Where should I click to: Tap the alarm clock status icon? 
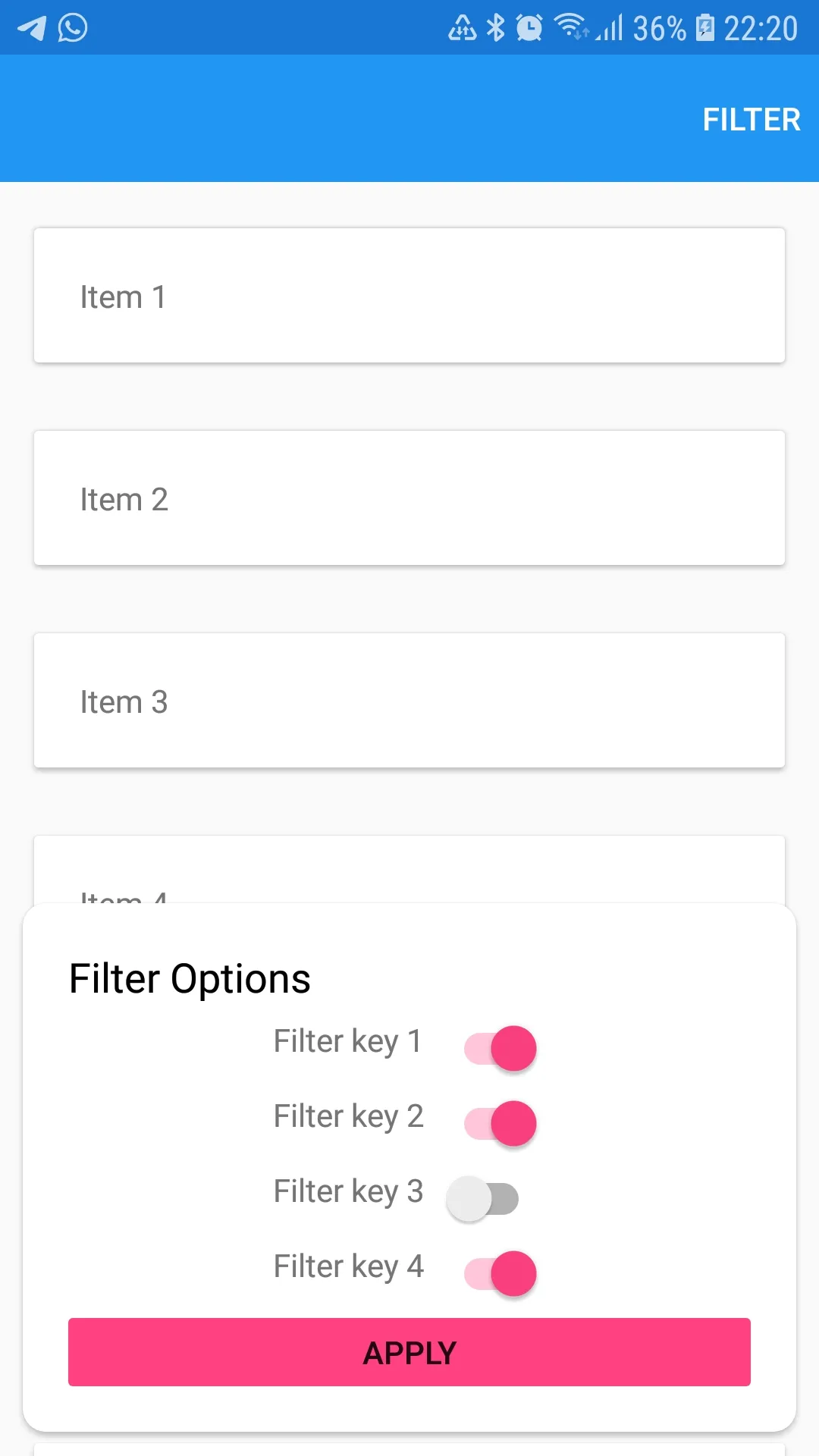[529, 28]
